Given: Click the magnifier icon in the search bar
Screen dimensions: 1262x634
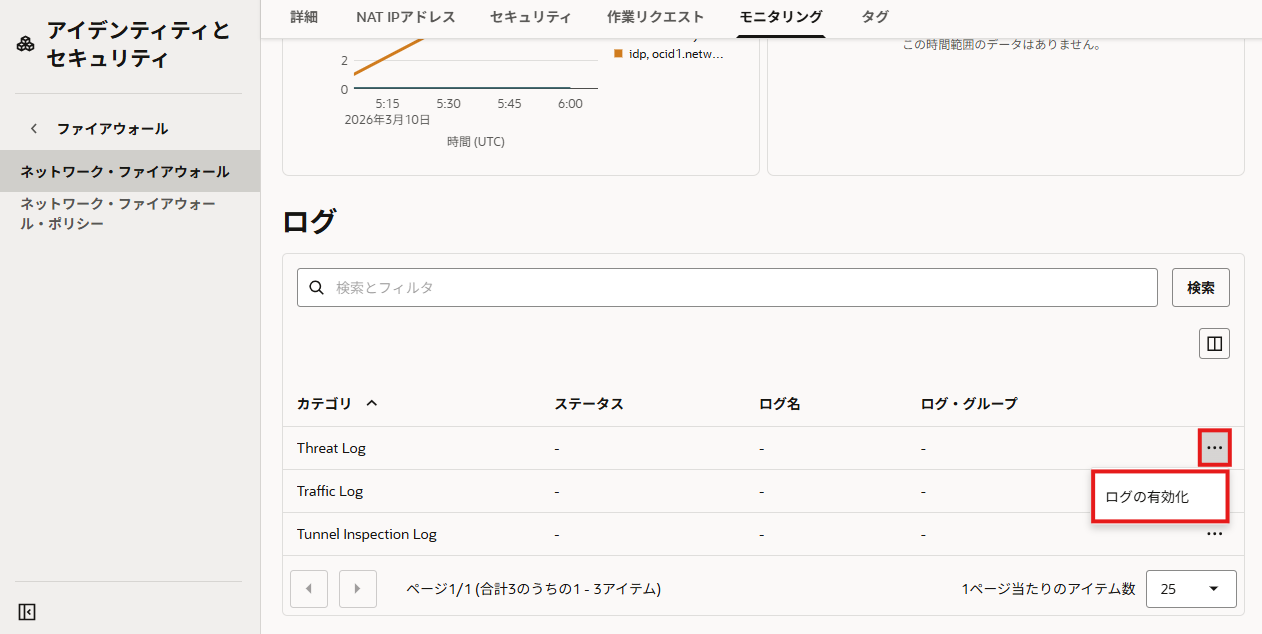Looking at the screenshot, I should pos(316,287).
